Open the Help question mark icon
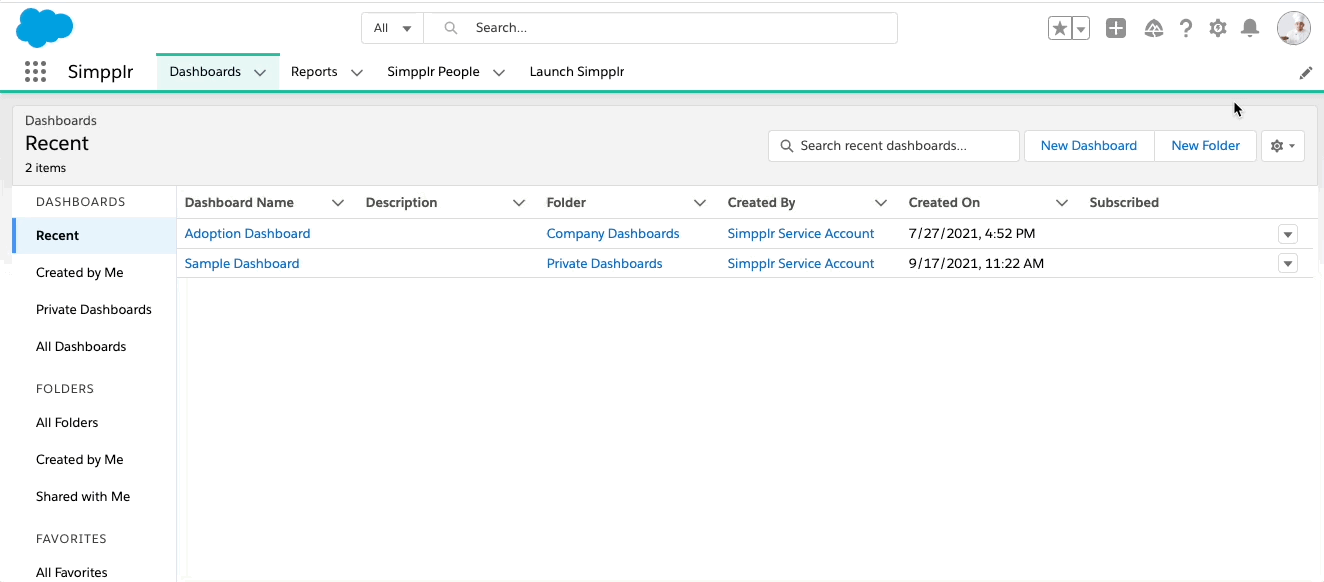 pyautogui.click(x=1186, y=28)
